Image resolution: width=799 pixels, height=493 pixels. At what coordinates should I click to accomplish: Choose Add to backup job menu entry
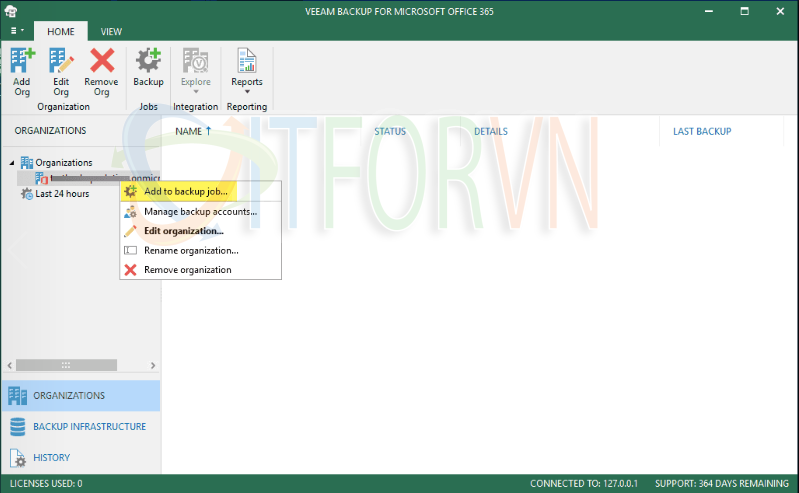(x=186, y=190)
